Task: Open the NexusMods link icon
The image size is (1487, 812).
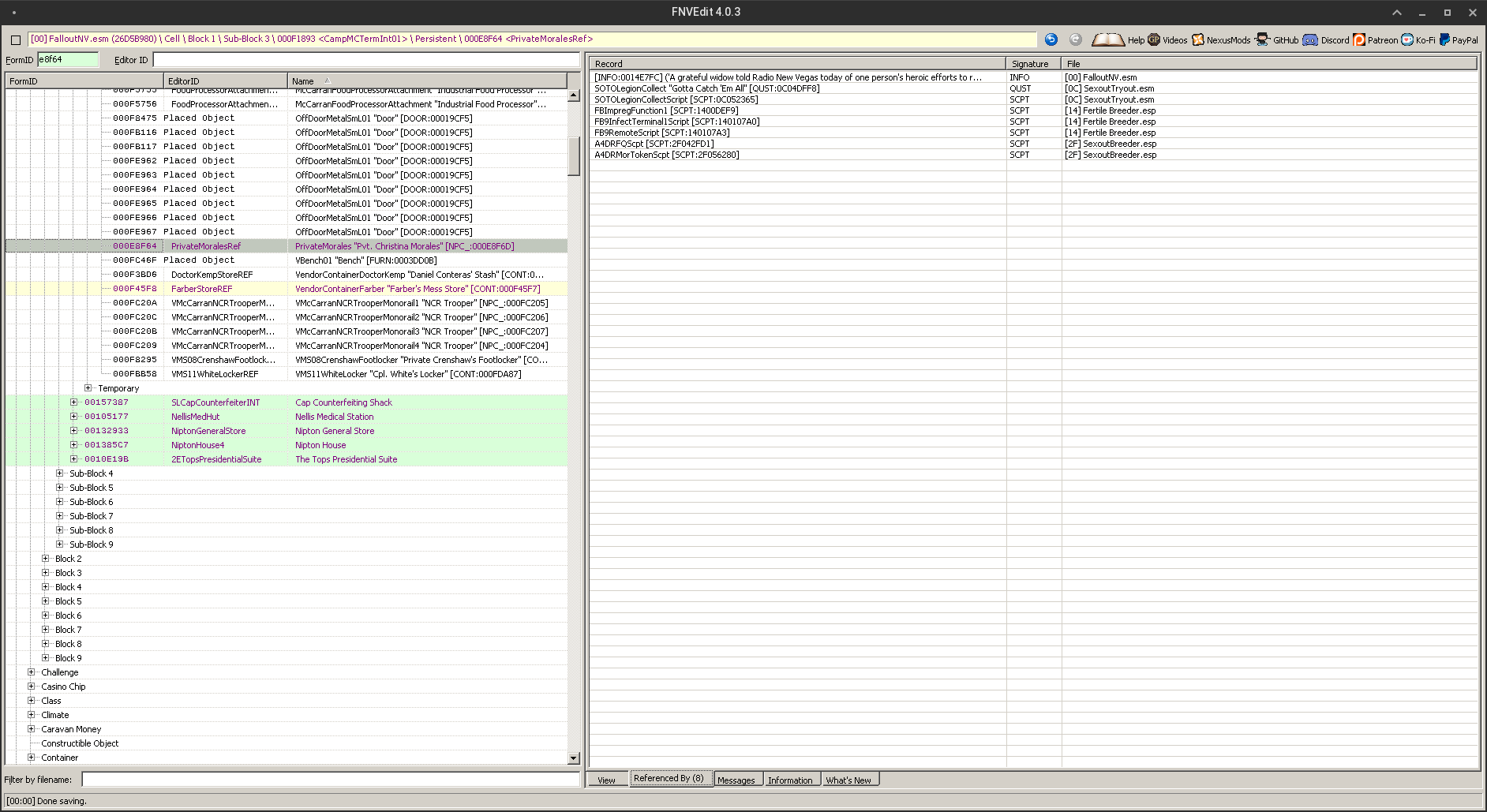Action: [x=1198, y=39]
